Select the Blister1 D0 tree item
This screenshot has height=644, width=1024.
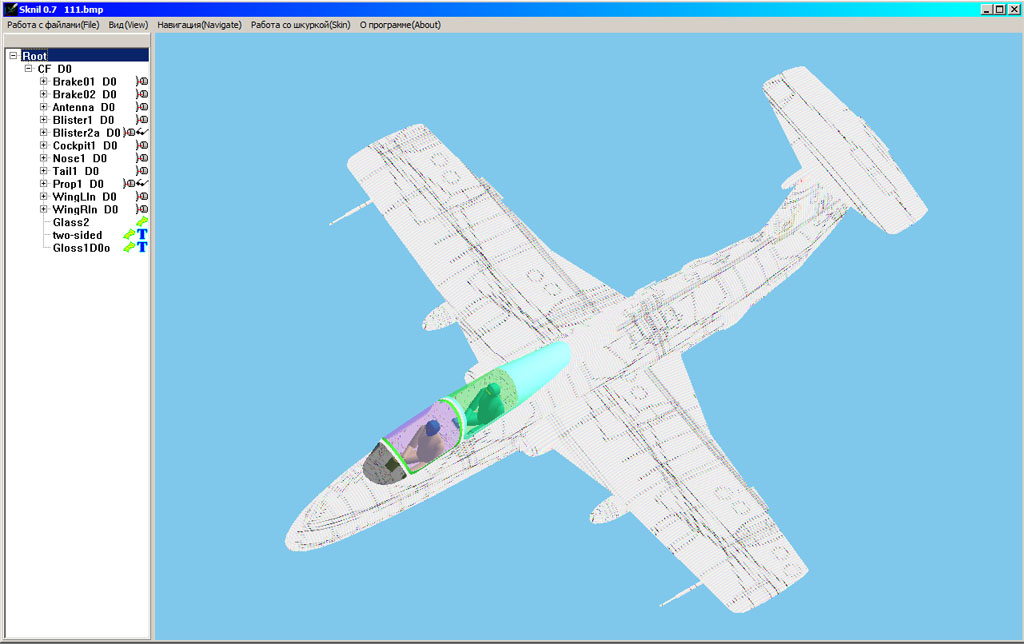(x=83, y=120)
